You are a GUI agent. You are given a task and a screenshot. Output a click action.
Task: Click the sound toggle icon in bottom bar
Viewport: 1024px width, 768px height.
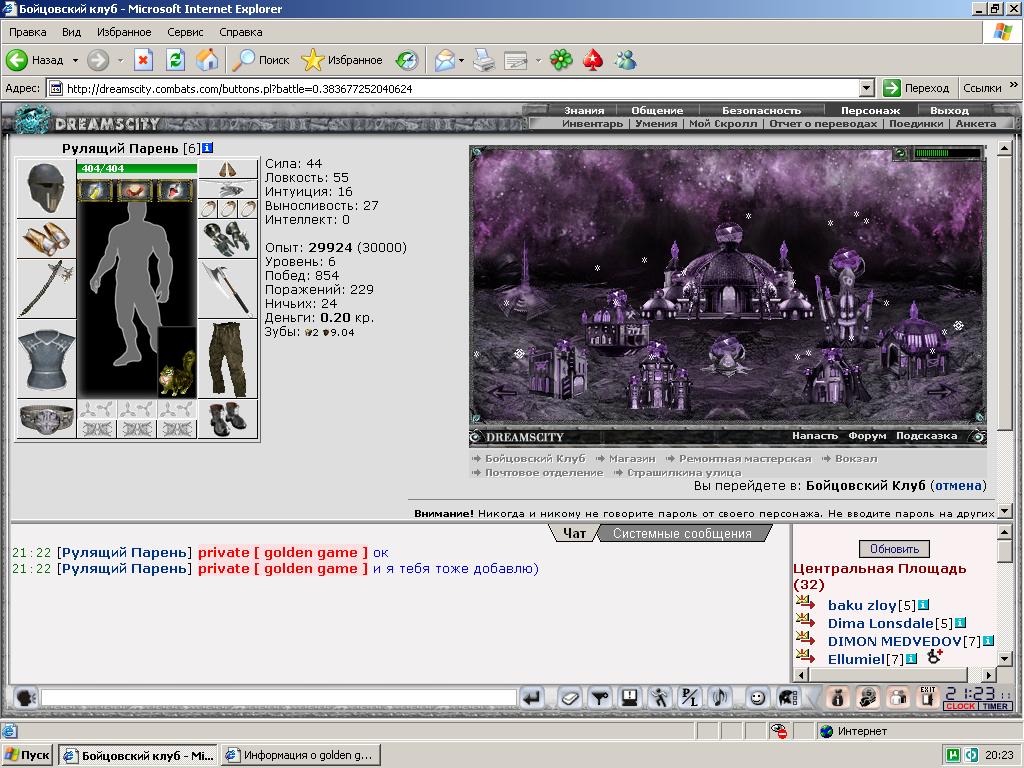pyautogui.click(x=720, y=698)
